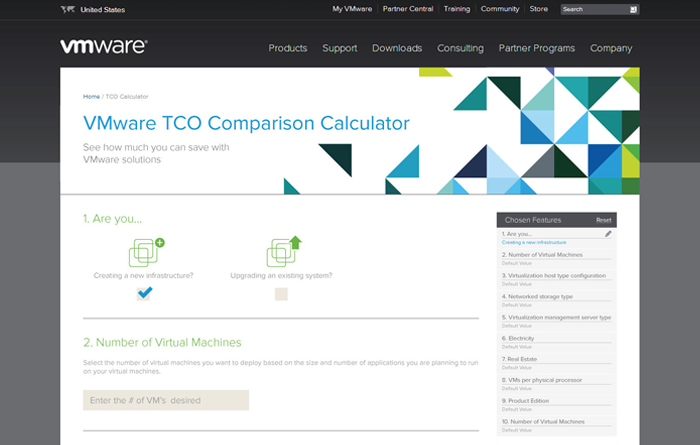Click the 'TCO Calculator' breadcrumb text
The image size is (700, 445).
(127, 96)
